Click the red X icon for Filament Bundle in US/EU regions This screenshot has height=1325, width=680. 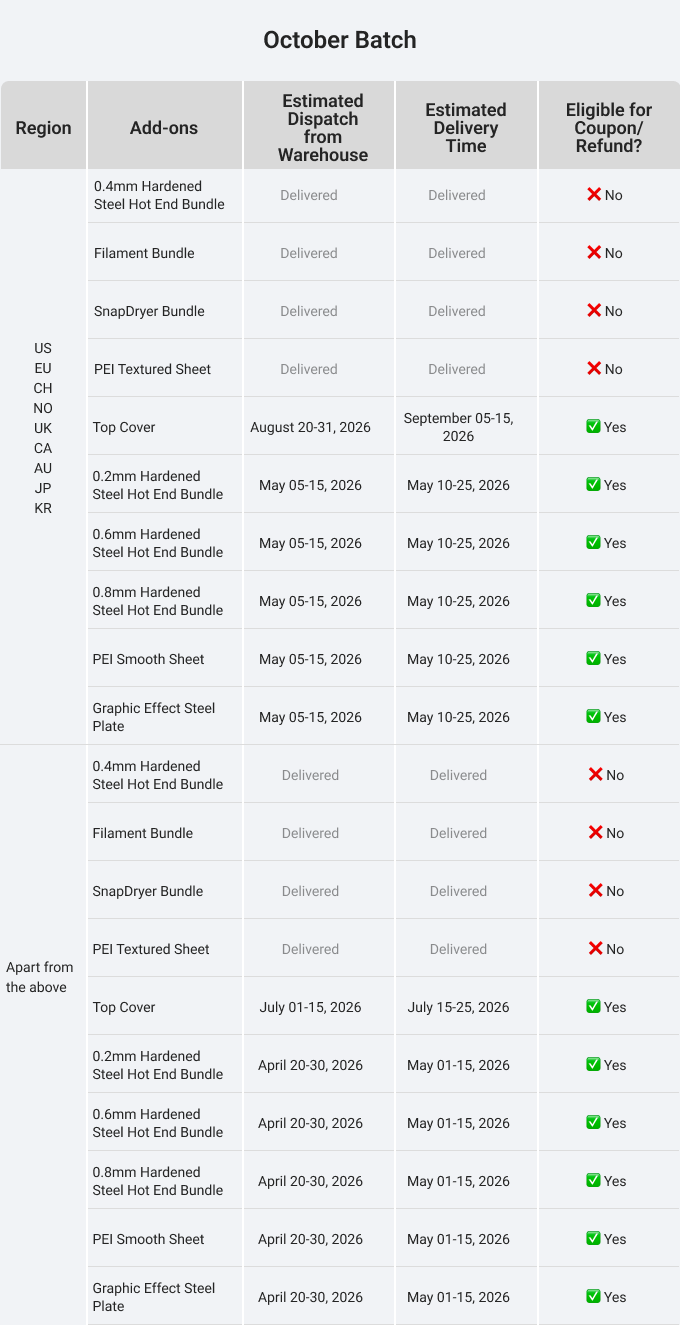click(x=594, y=253)
